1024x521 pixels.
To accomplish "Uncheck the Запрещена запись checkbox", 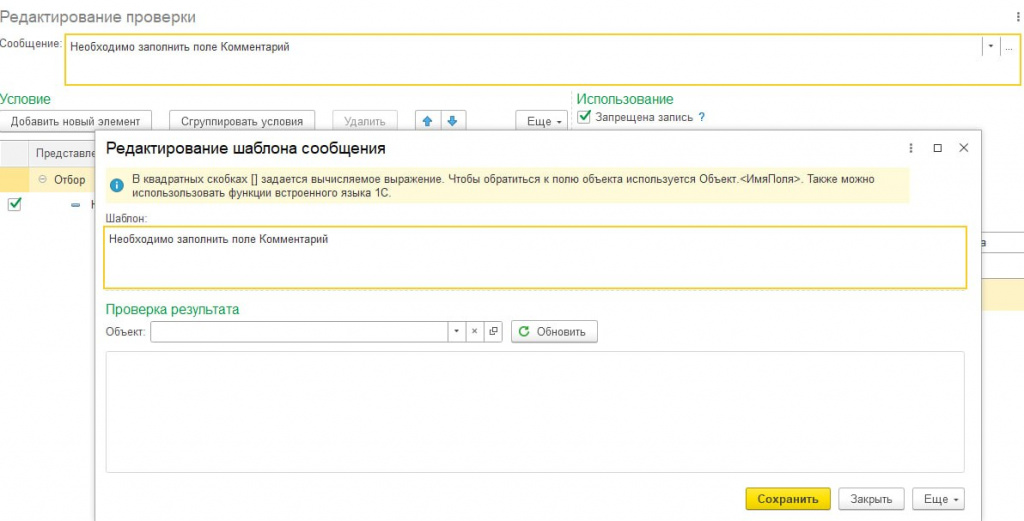I will (x=585, y=117).
